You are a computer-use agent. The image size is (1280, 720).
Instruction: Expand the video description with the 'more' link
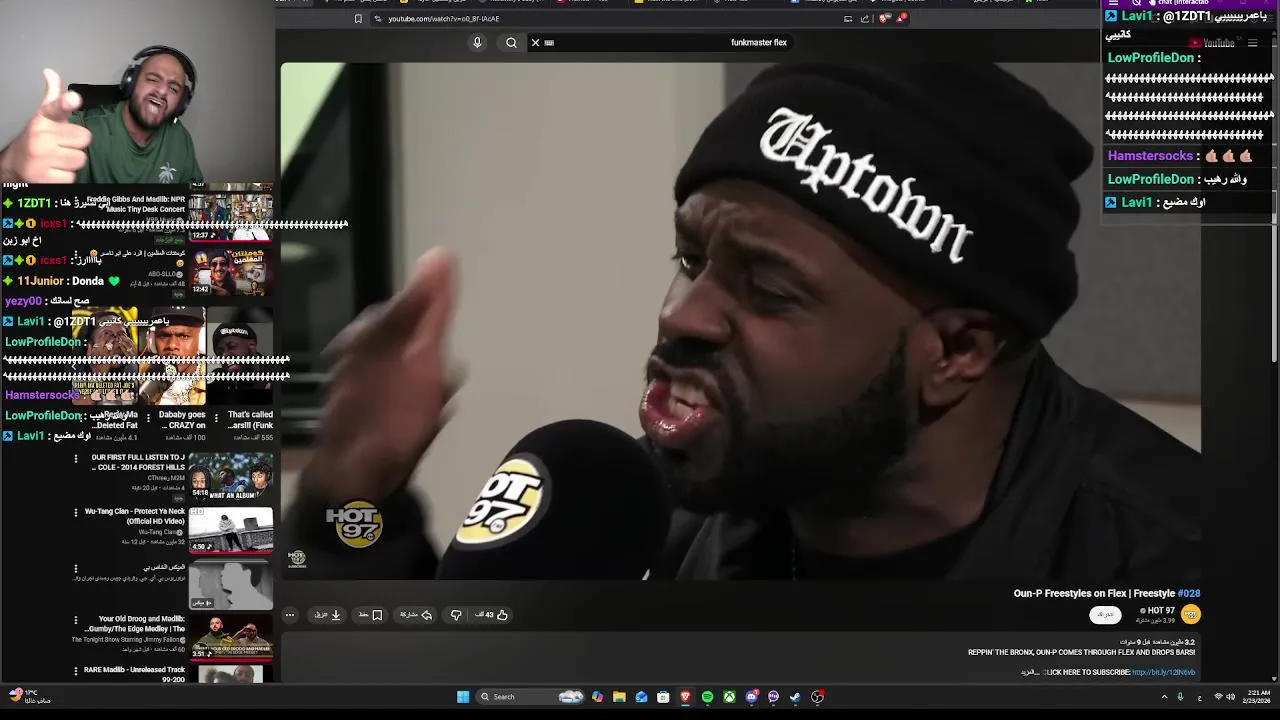click(x=1030, y=672)
